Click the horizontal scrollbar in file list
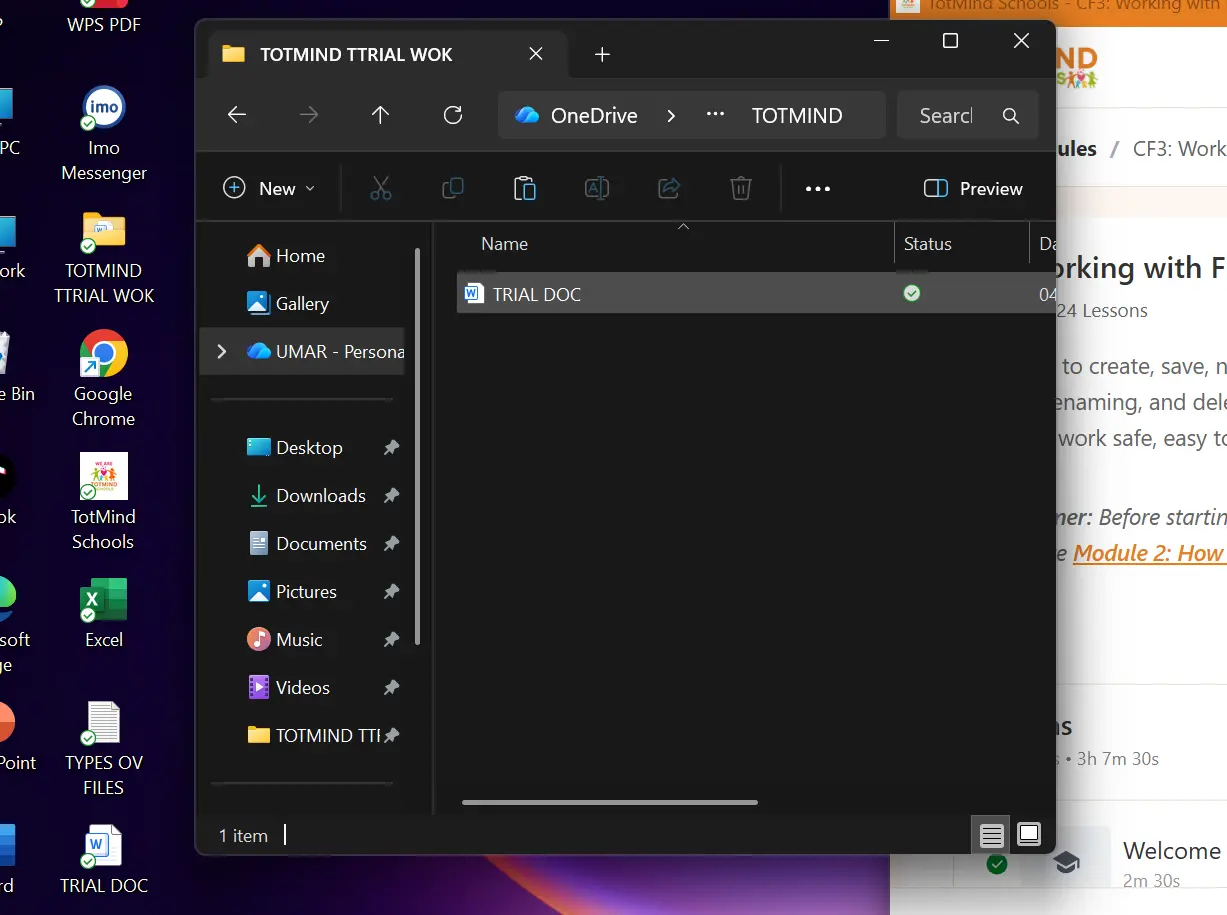This screenshot has height=915, width=1227. coord(610,802)
